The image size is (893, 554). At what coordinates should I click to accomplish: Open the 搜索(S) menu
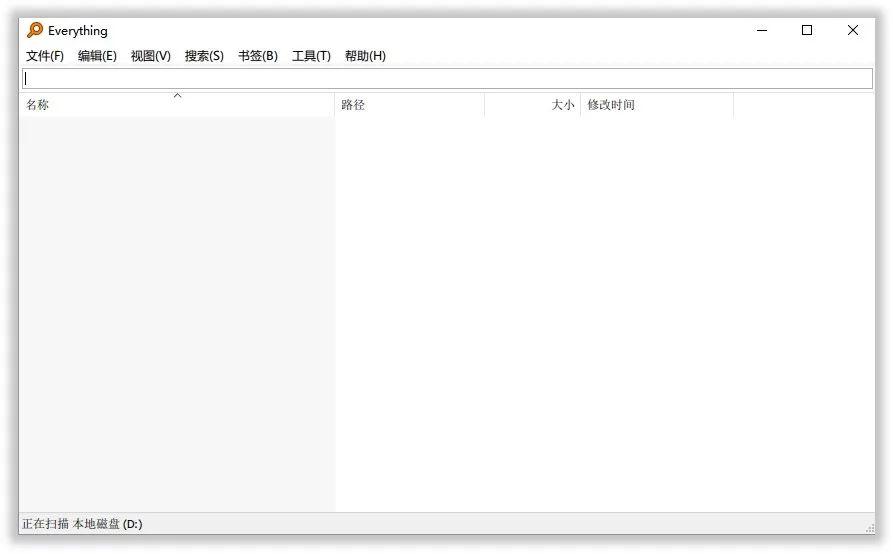pos(204,56)
